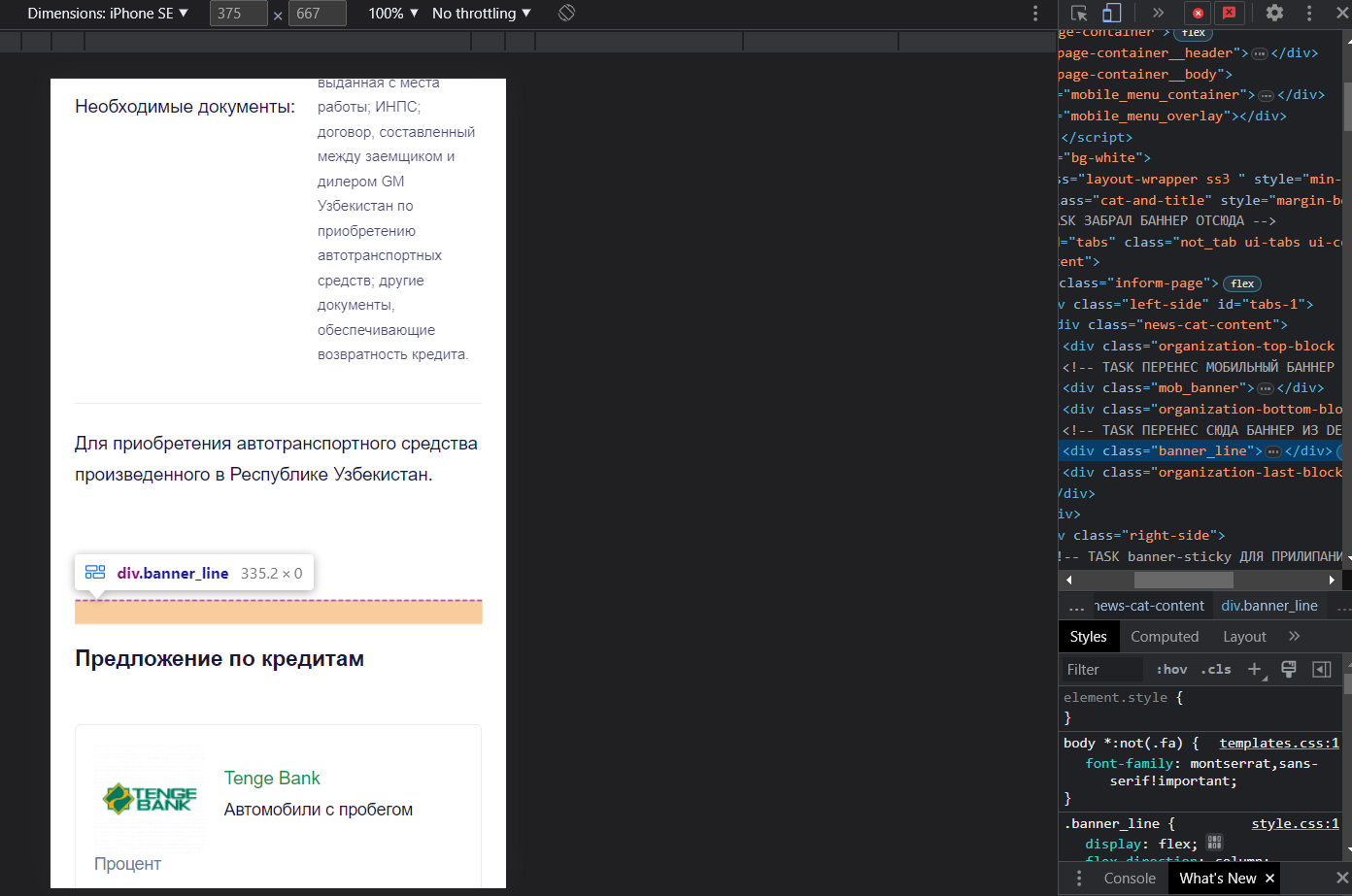Image resolution: width=1352 pixels, height=896 pixels.
Task: Click font-family property in body rule
Action: pos(1130,764)
